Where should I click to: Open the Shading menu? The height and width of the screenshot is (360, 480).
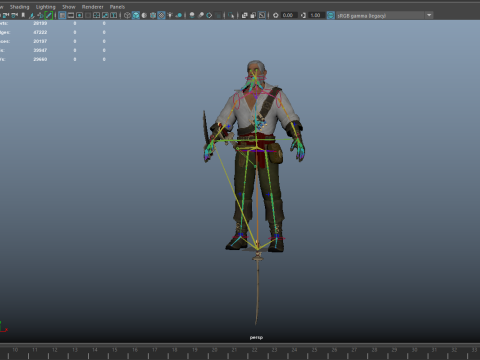pyautogui.click(x=19, y=7)
